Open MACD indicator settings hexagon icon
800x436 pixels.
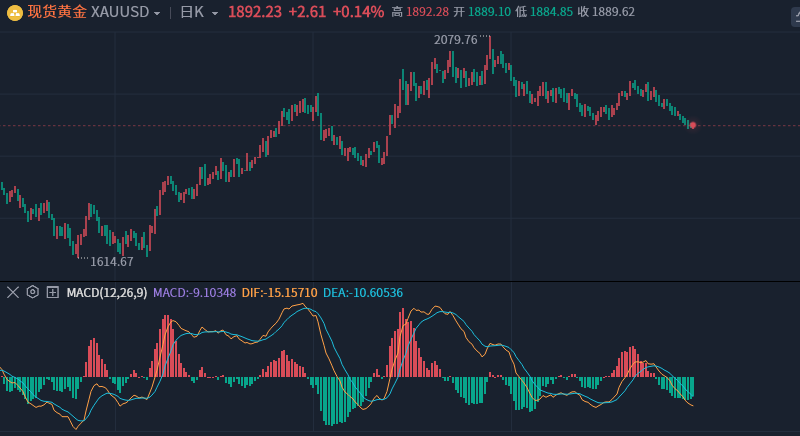point(33,292)
